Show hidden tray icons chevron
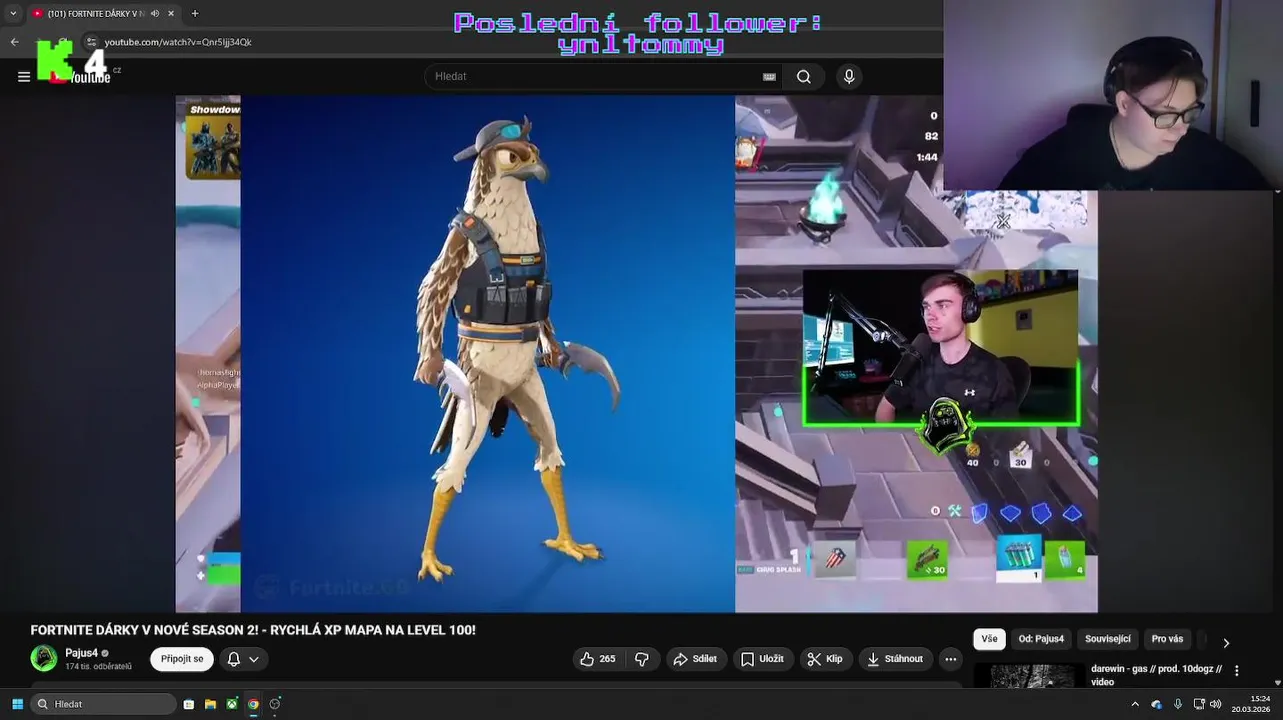 [x=1135, y=704]
